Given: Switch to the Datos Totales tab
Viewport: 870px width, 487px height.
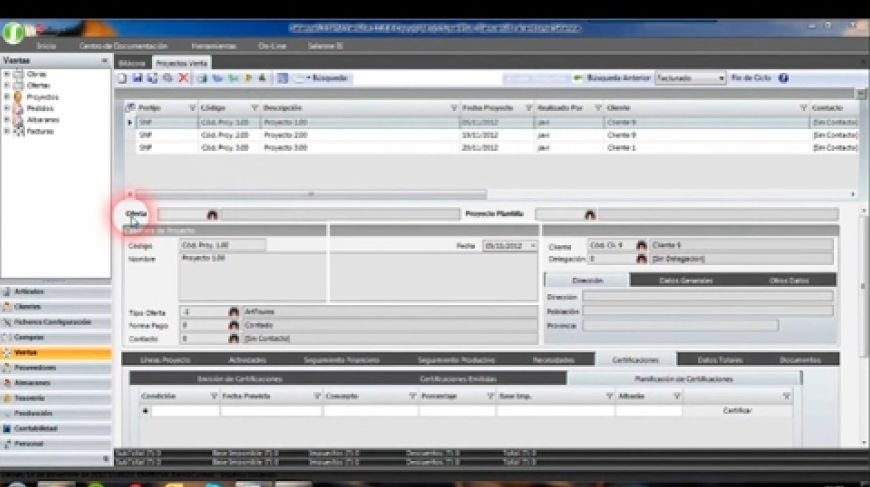Looking at the screenshot, I should click(x=720, y=360).
